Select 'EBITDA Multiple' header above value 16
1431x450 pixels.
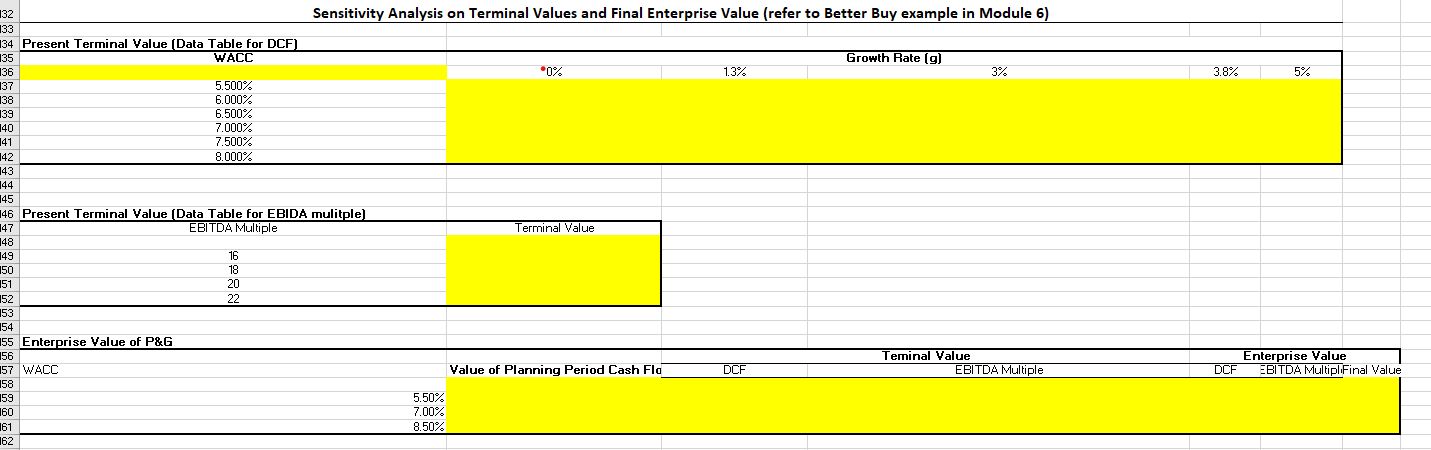pos(233,228)
